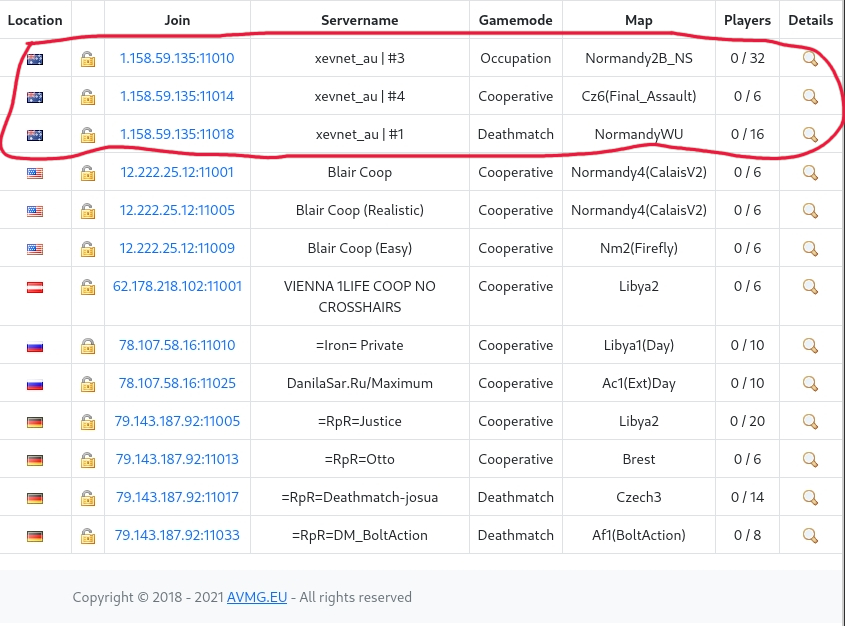845x626 pixels.
Task: Click Austrian flag beside Vienna server
Action: point(35,287)
